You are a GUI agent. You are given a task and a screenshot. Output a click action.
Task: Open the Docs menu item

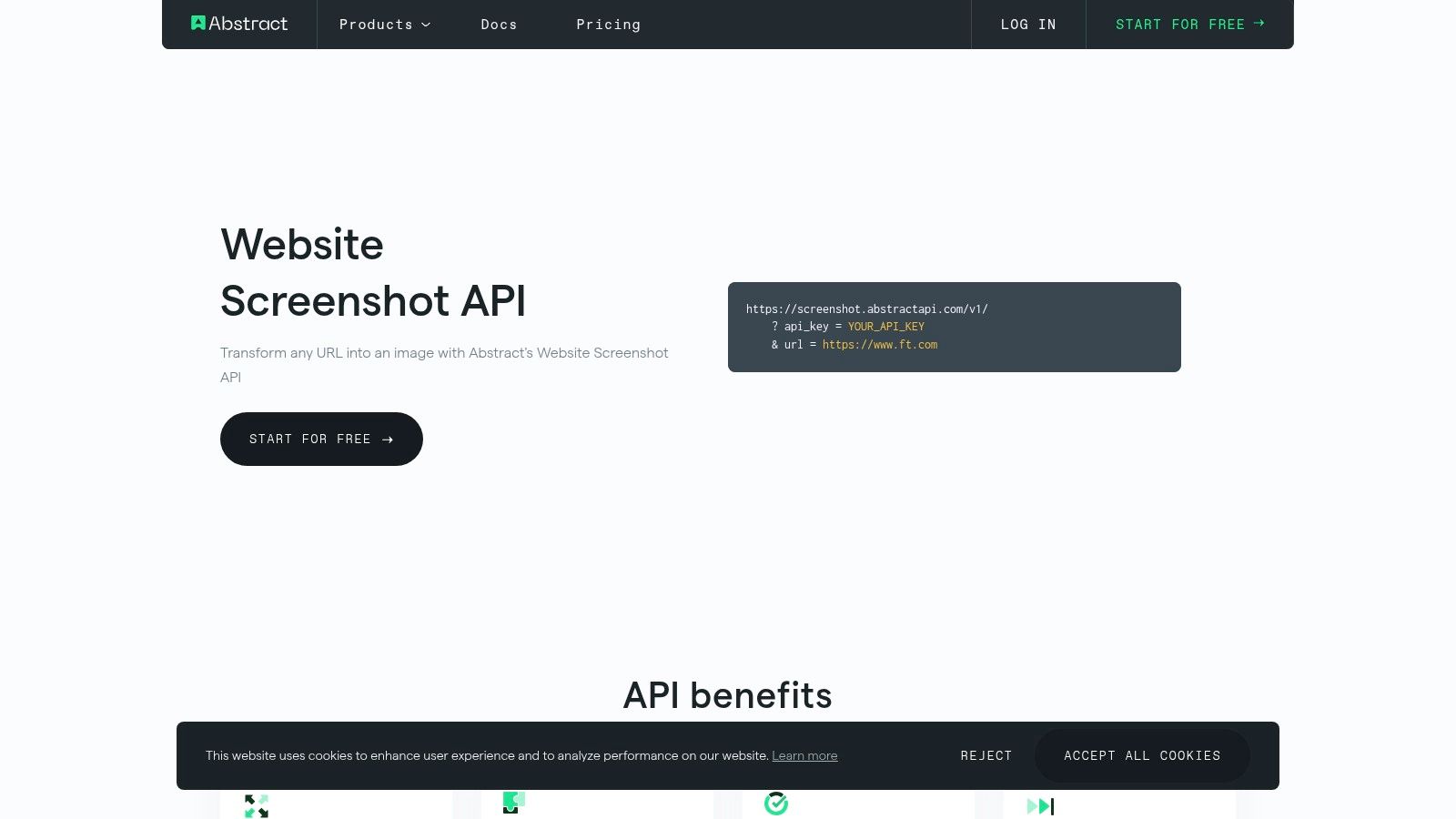click(x=499, y=25)
